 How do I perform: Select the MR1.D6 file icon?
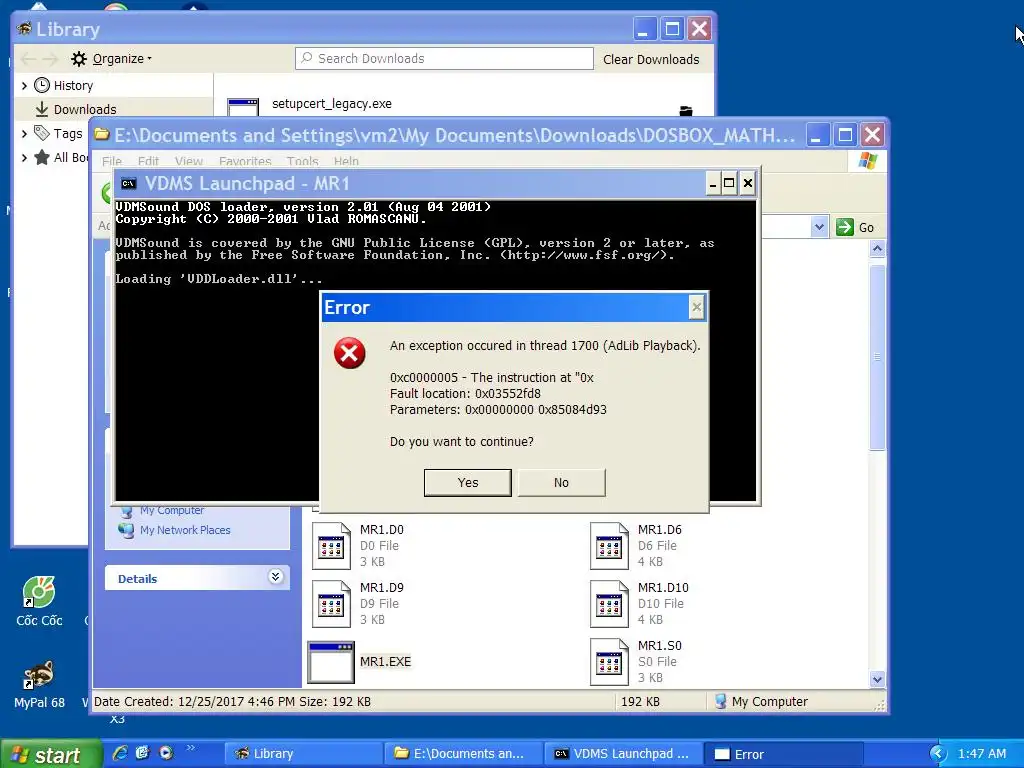(609, 545)
